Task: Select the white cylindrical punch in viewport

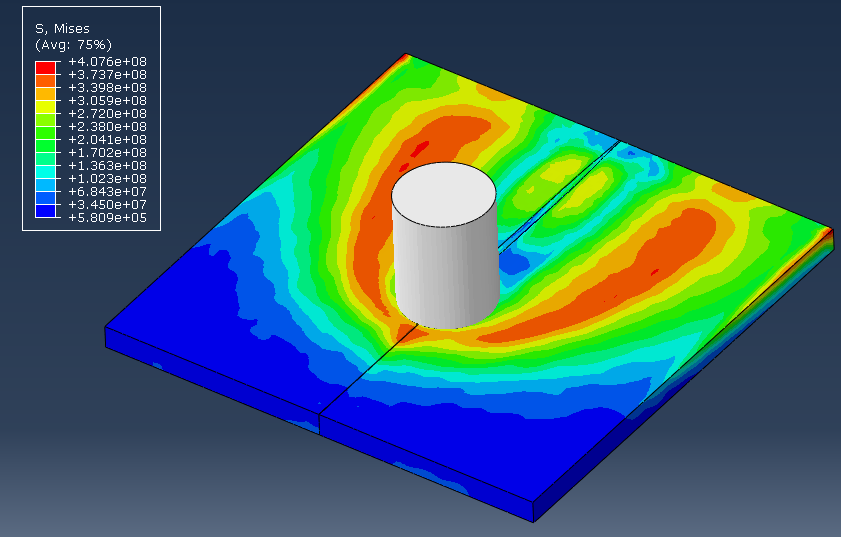Action: tap(445, 246)
